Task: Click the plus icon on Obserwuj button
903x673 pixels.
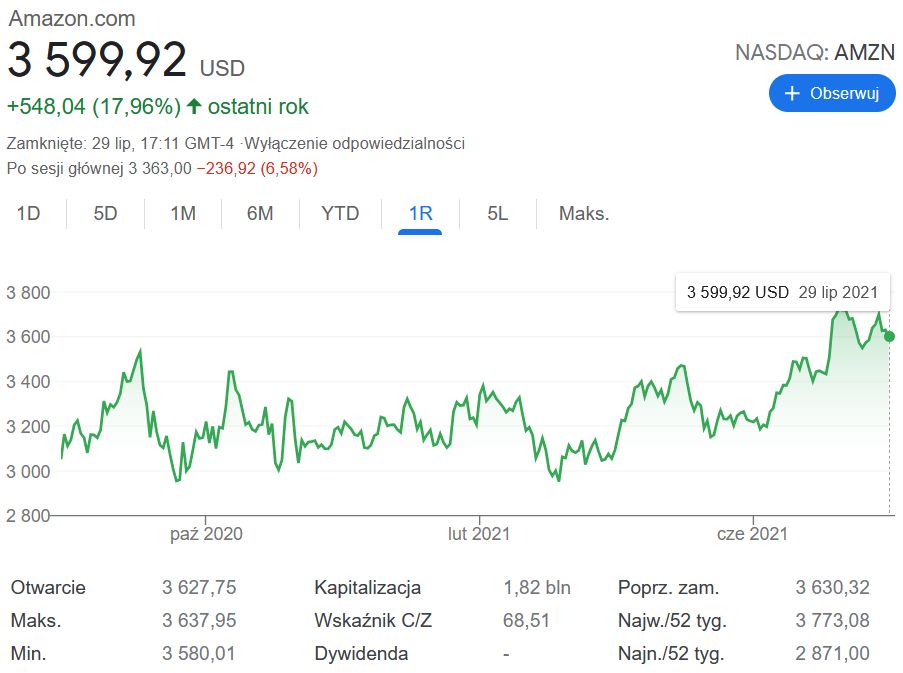Action: 792,93
